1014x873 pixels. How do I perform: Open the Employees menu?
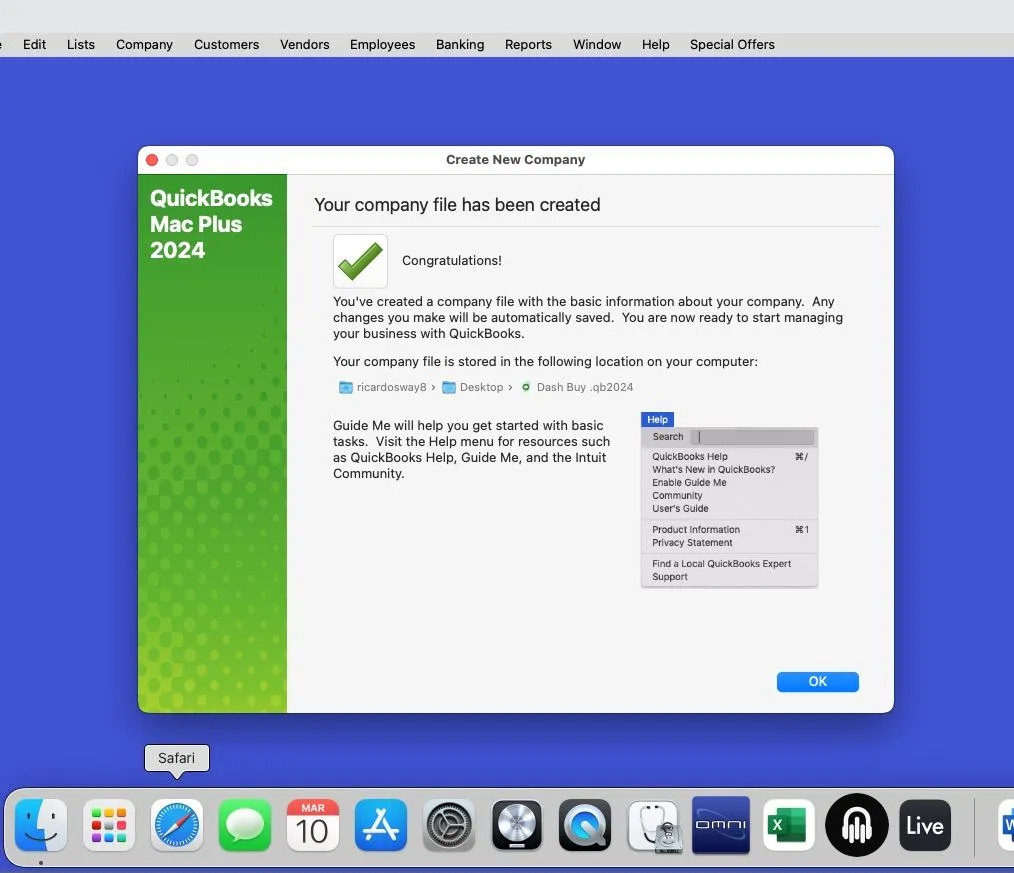(x=382, y=45)
